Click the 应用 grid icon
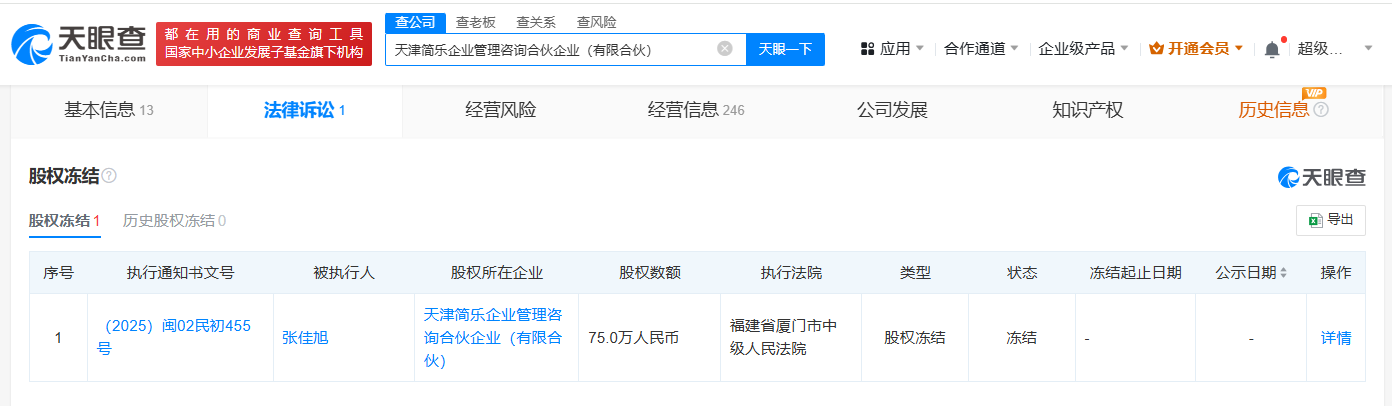This screenshot has width=1392, height=406. 868,48
